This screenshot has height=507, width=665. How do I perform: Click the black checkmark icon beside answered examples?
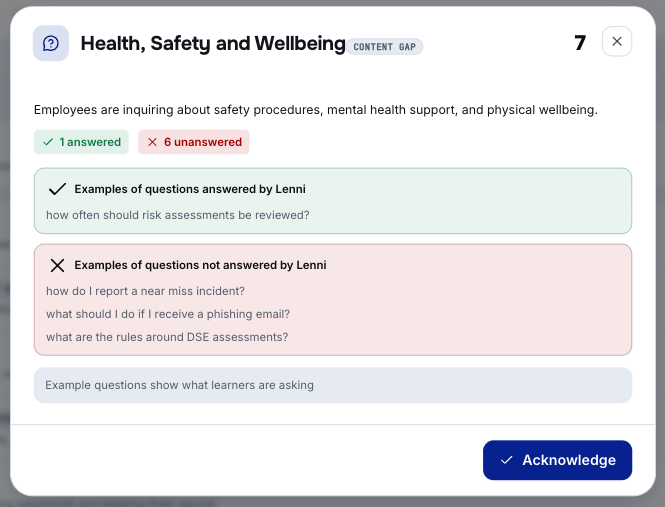[57, 189]
